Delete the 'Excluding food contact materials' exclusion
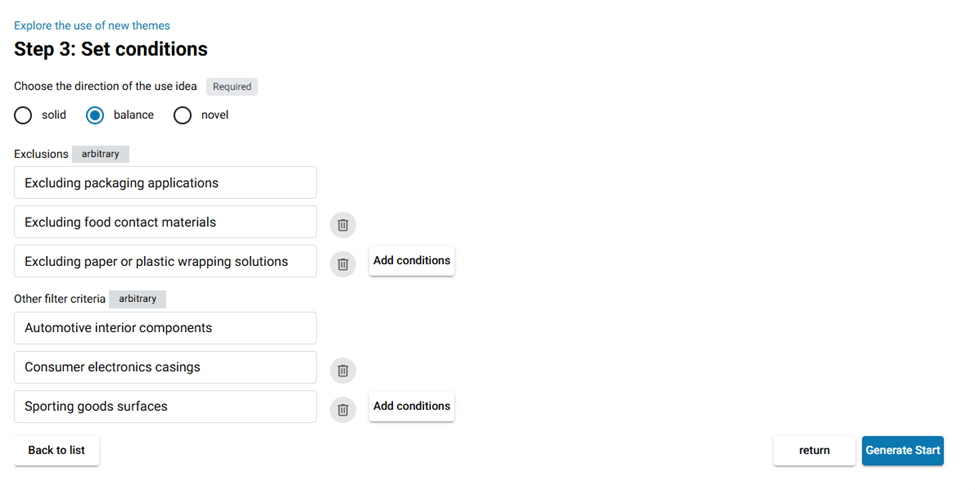This screenshot has width=975, height=490. coord(343,224)
